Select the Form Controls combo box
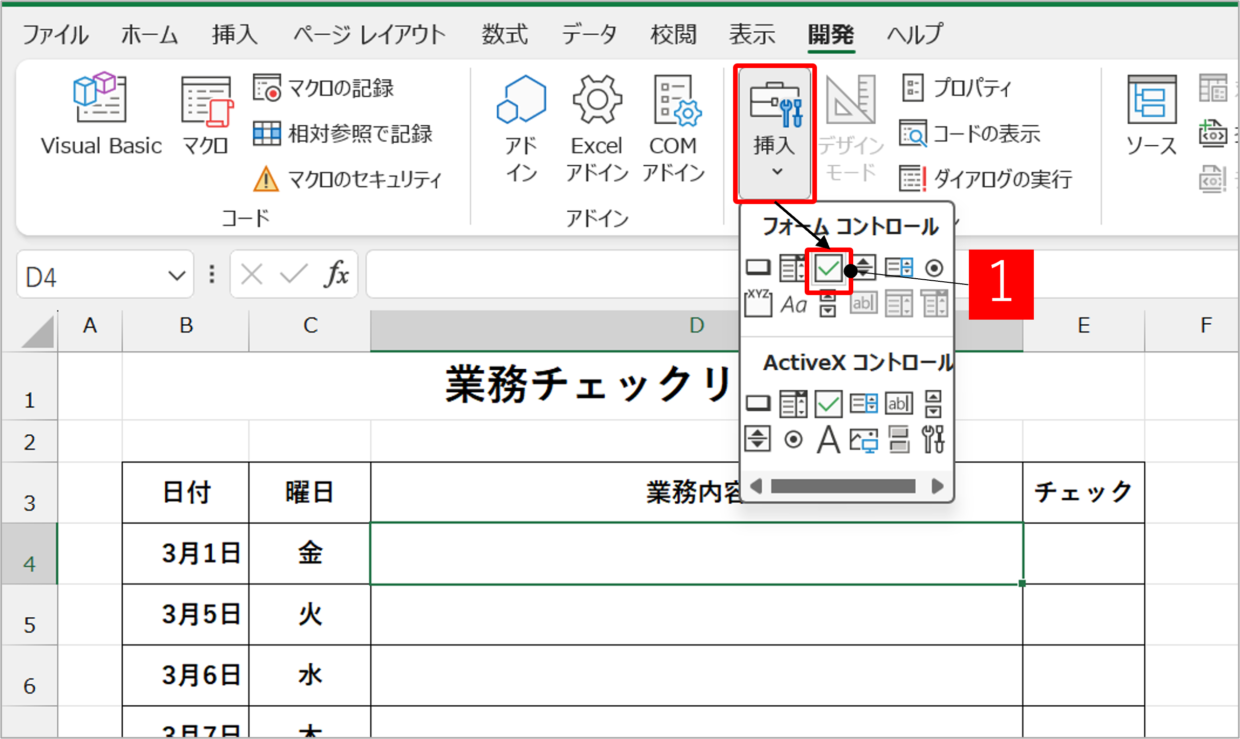This screenshot has height=739, width=1240. click(793, 268)
